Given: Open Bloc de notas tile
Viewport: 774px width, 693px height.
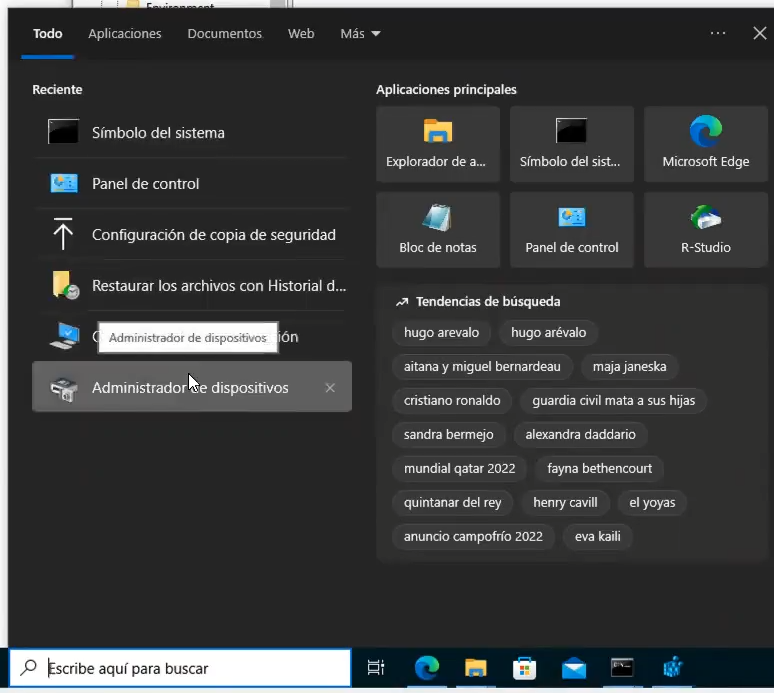Looking at the screenshot, I should click(438, 230).
